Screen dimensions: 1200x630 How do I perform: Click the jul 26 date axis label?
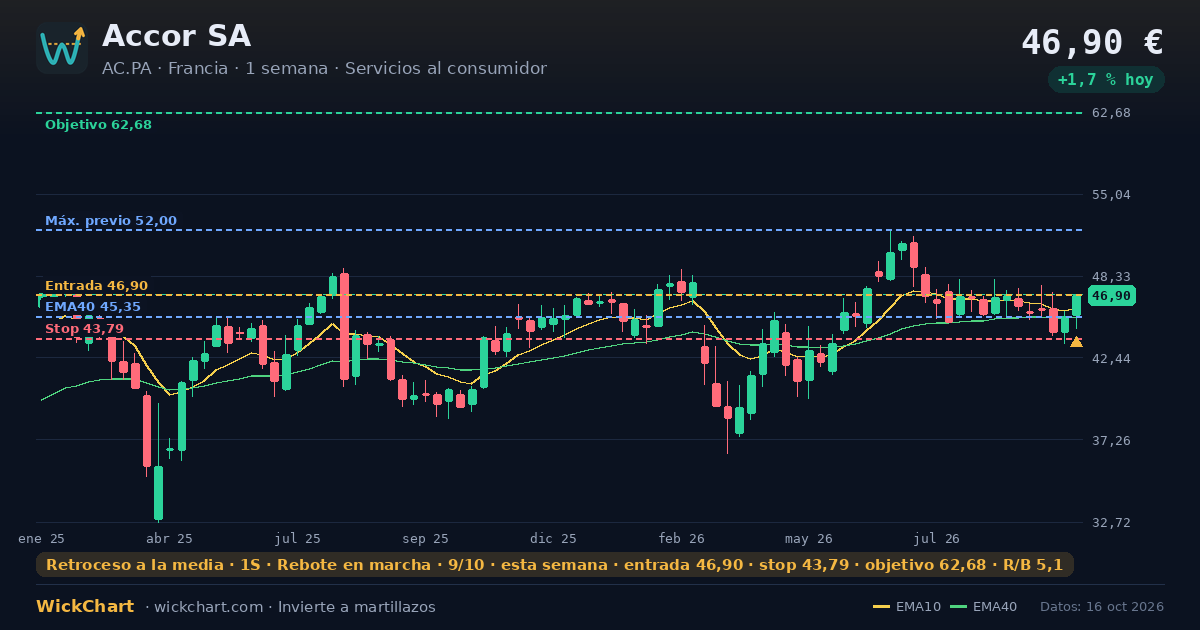937,538
